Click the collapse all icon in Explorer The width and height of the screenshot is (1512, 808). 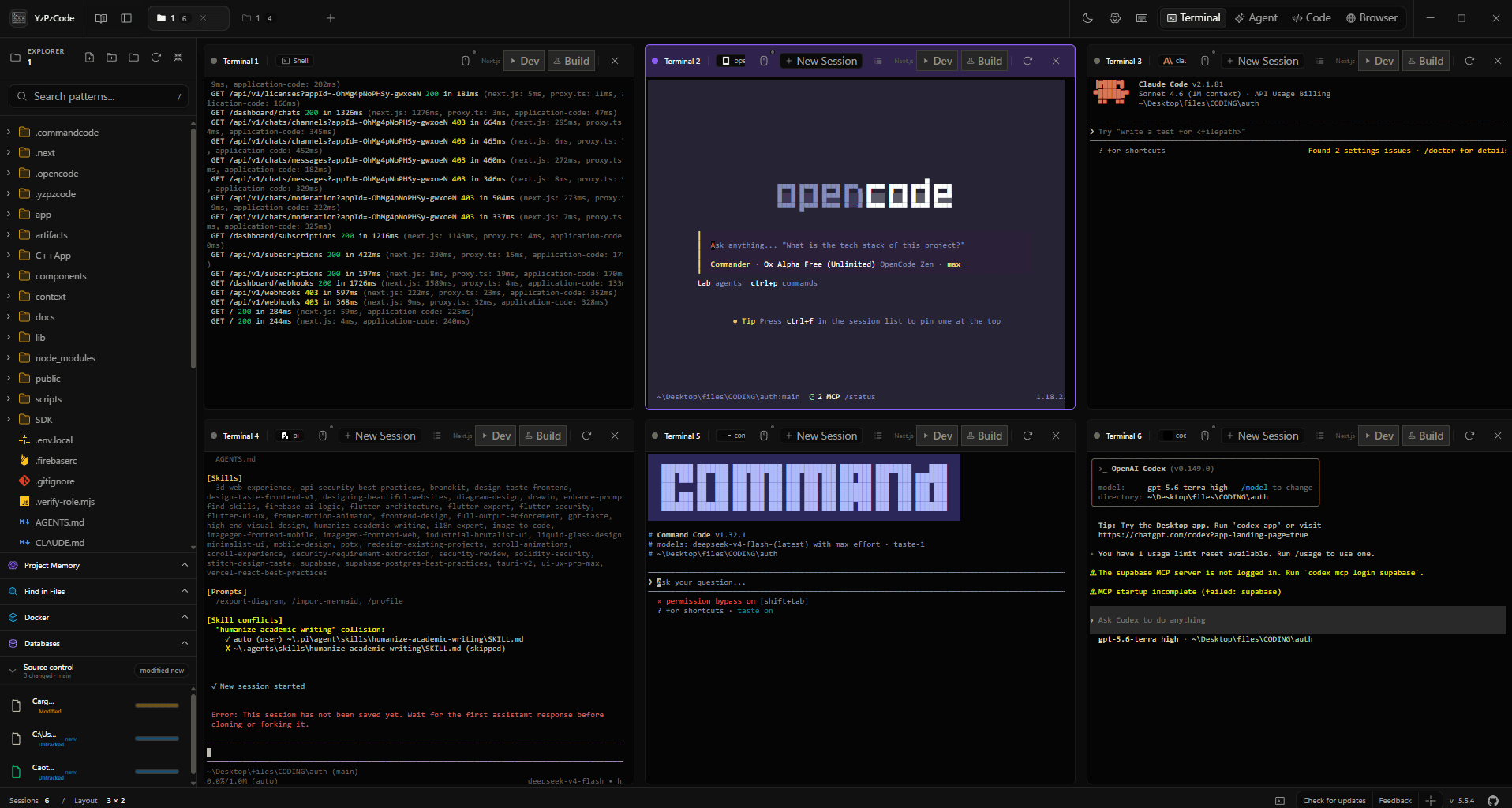pyautogui.click(x=178, y=58)
